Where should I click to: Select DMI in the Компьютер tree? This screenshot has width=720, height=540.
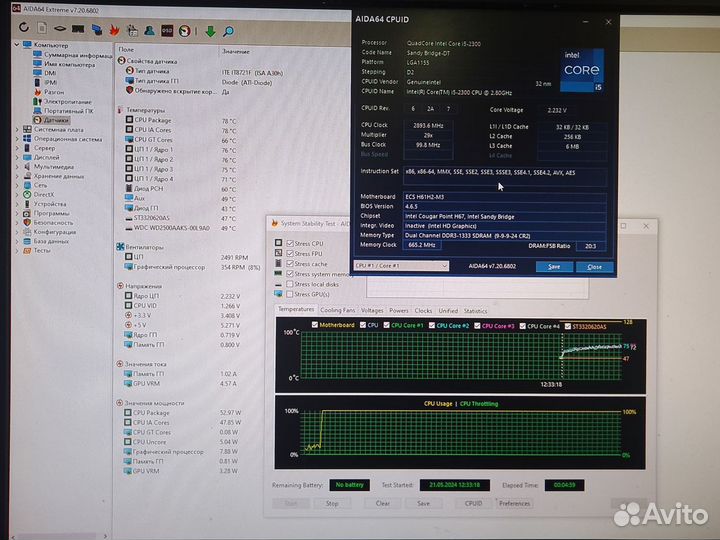click(45, 73)
